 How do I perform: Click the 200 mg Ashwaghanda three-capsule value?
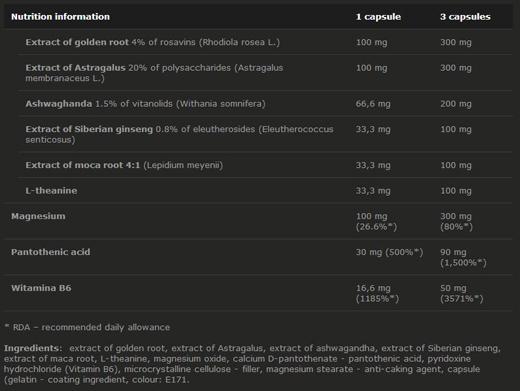pos(456,104)
